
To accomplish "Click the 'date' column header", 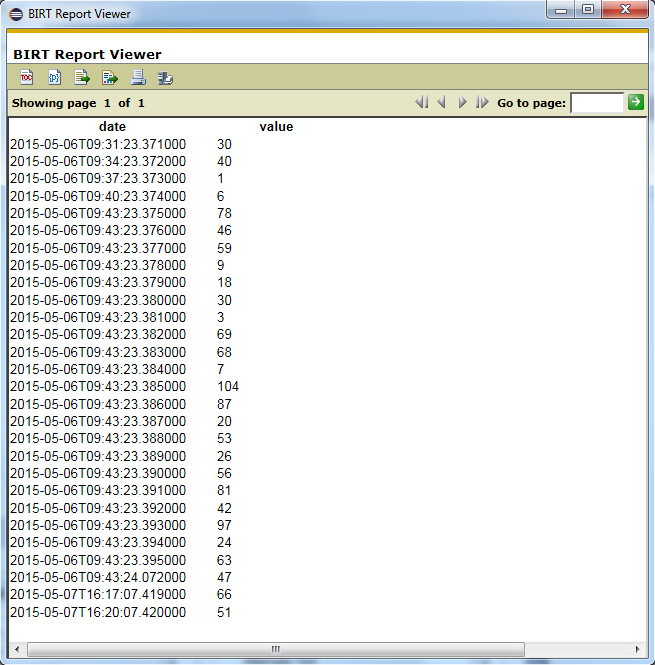I will tap(112, 126).
